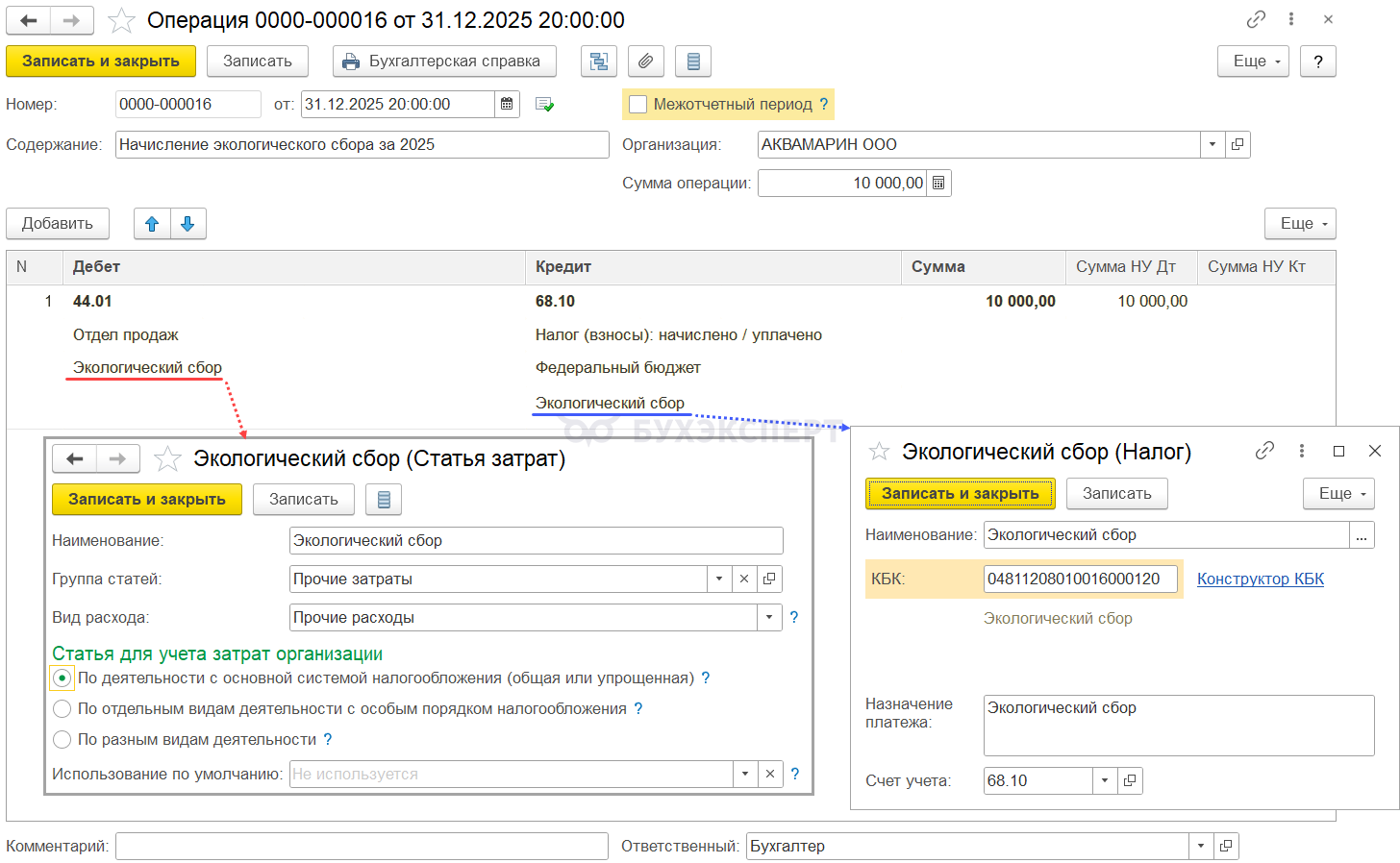Viewport: 1400px width, 863px height.
Task: Click the Записать и закрыть button
Action: point(101,62)
